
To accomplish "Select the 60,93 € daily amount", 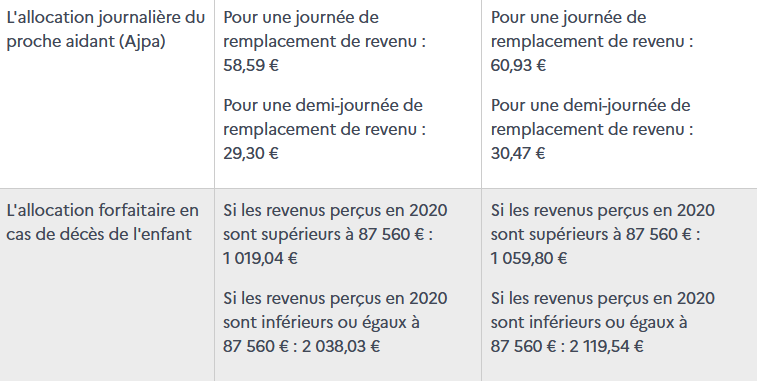I will (x=518, y=65).
